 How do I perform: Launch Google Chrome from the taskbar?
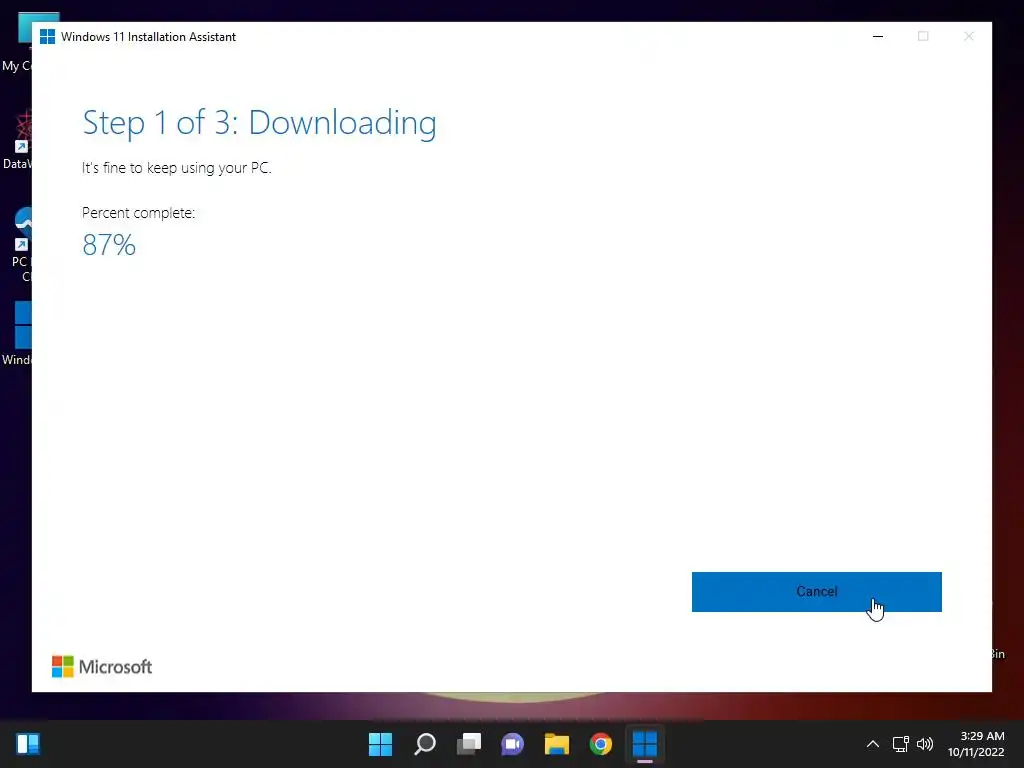601,744
